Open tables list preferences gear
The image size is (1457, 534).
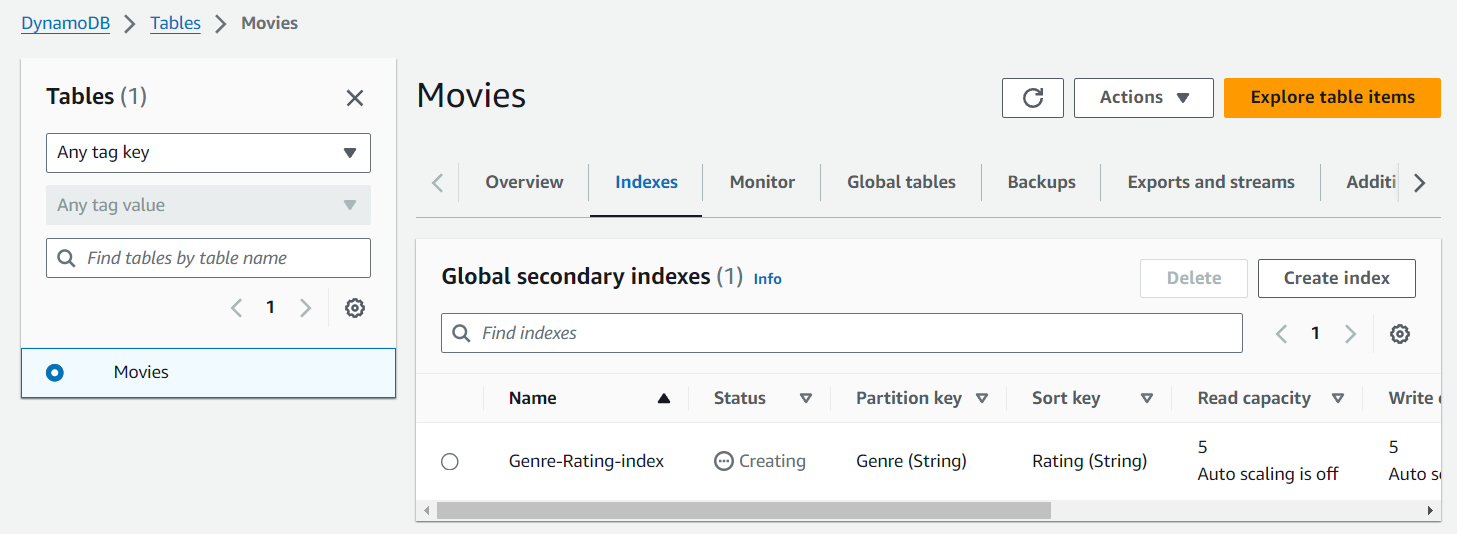(x=355, y=308)
